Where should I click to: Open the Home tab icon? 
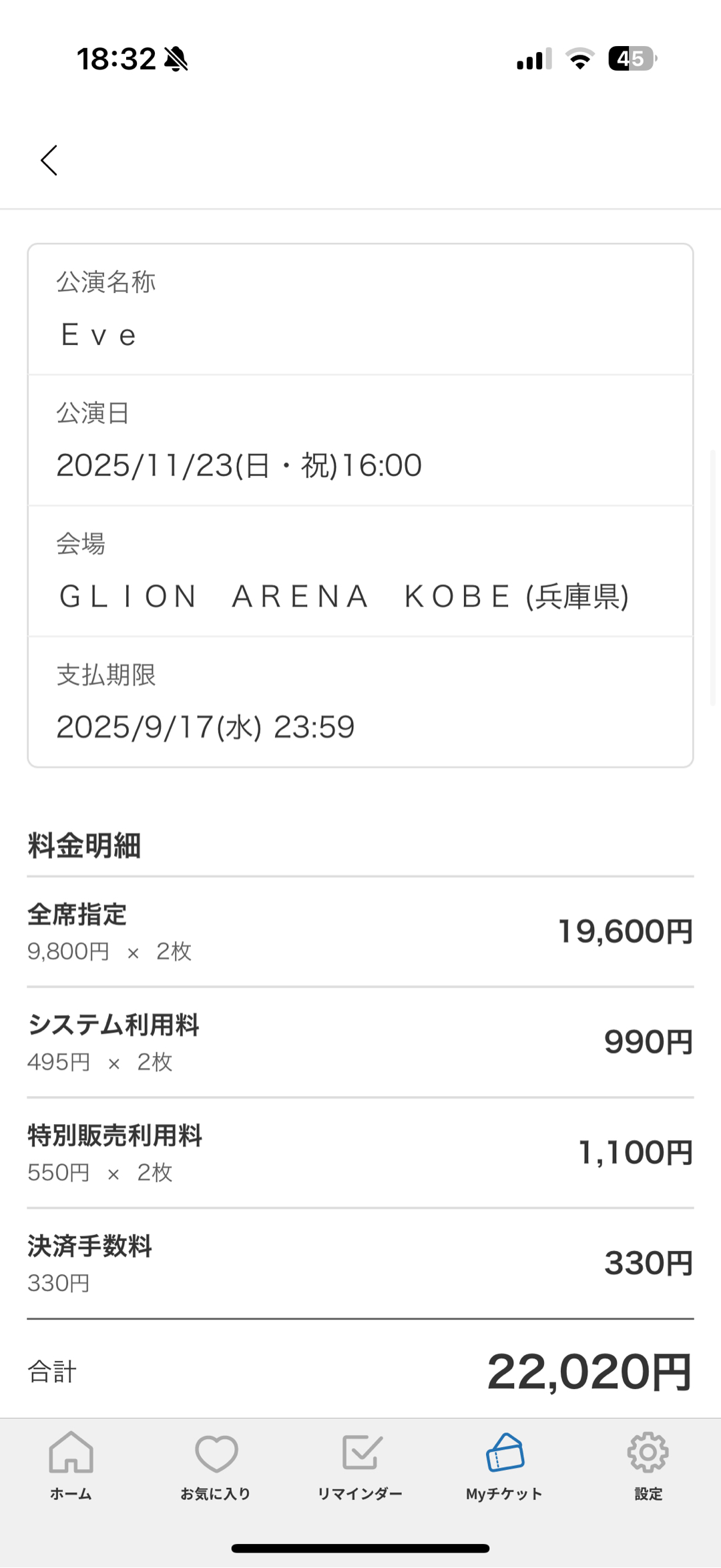(x=71, y=1452)
